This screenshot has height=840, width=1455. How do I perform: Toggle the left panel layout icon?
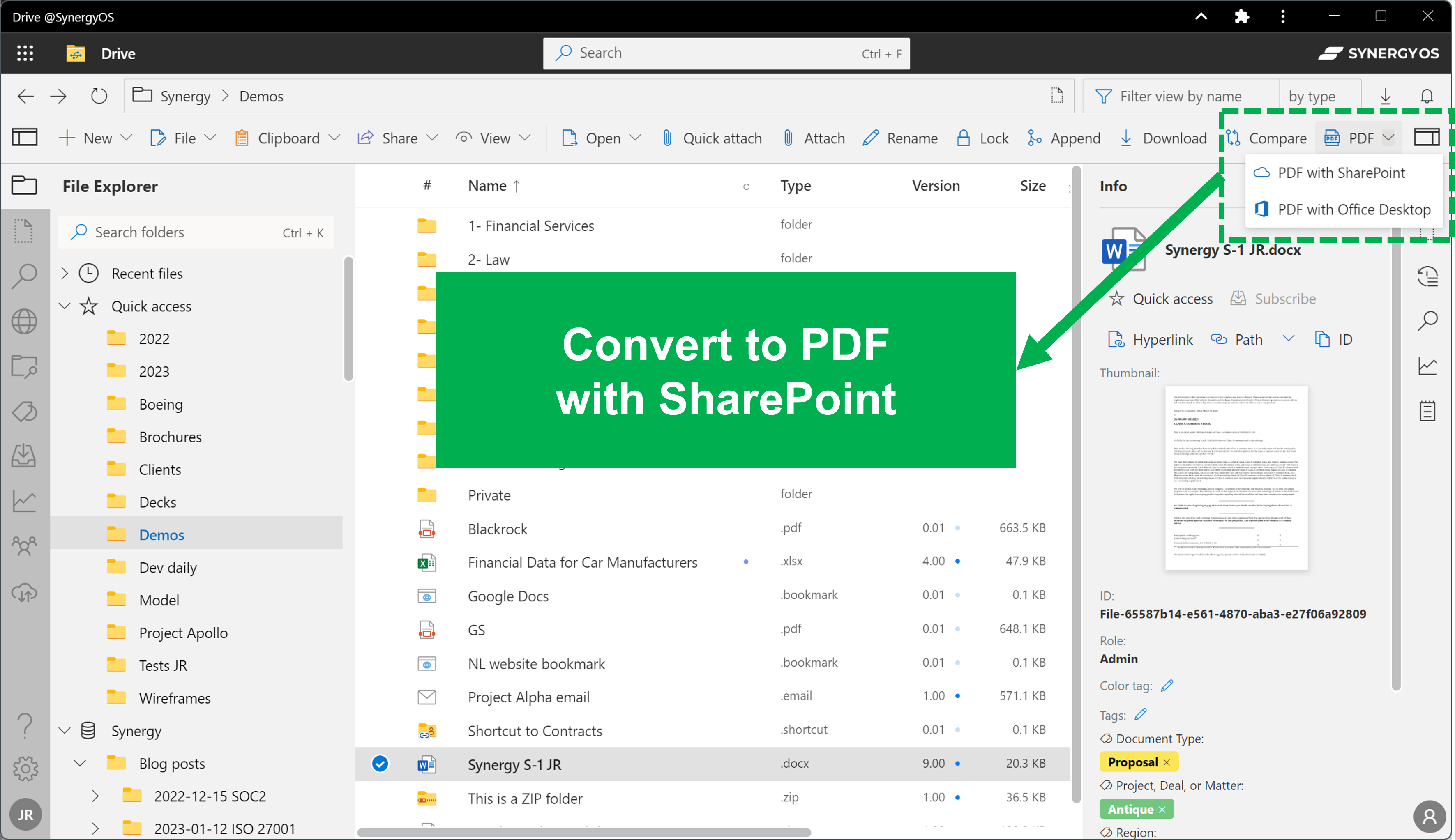pyautogui.click(x=25, y=137)
